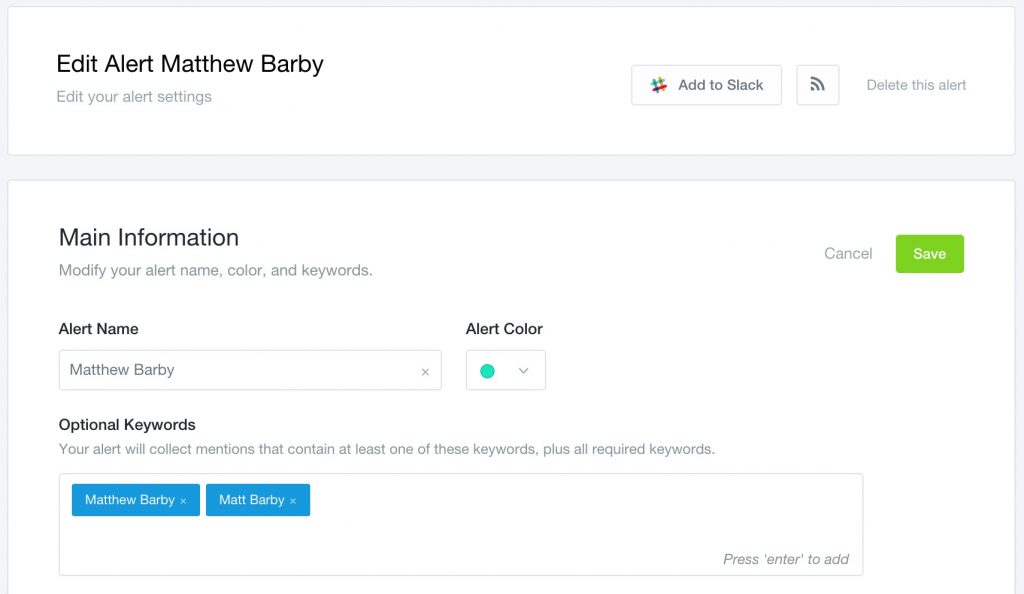This screenshot has width=1024, height=594.
Task: Select the Matthew Barby keyword chip
Action: pos(129,500)
